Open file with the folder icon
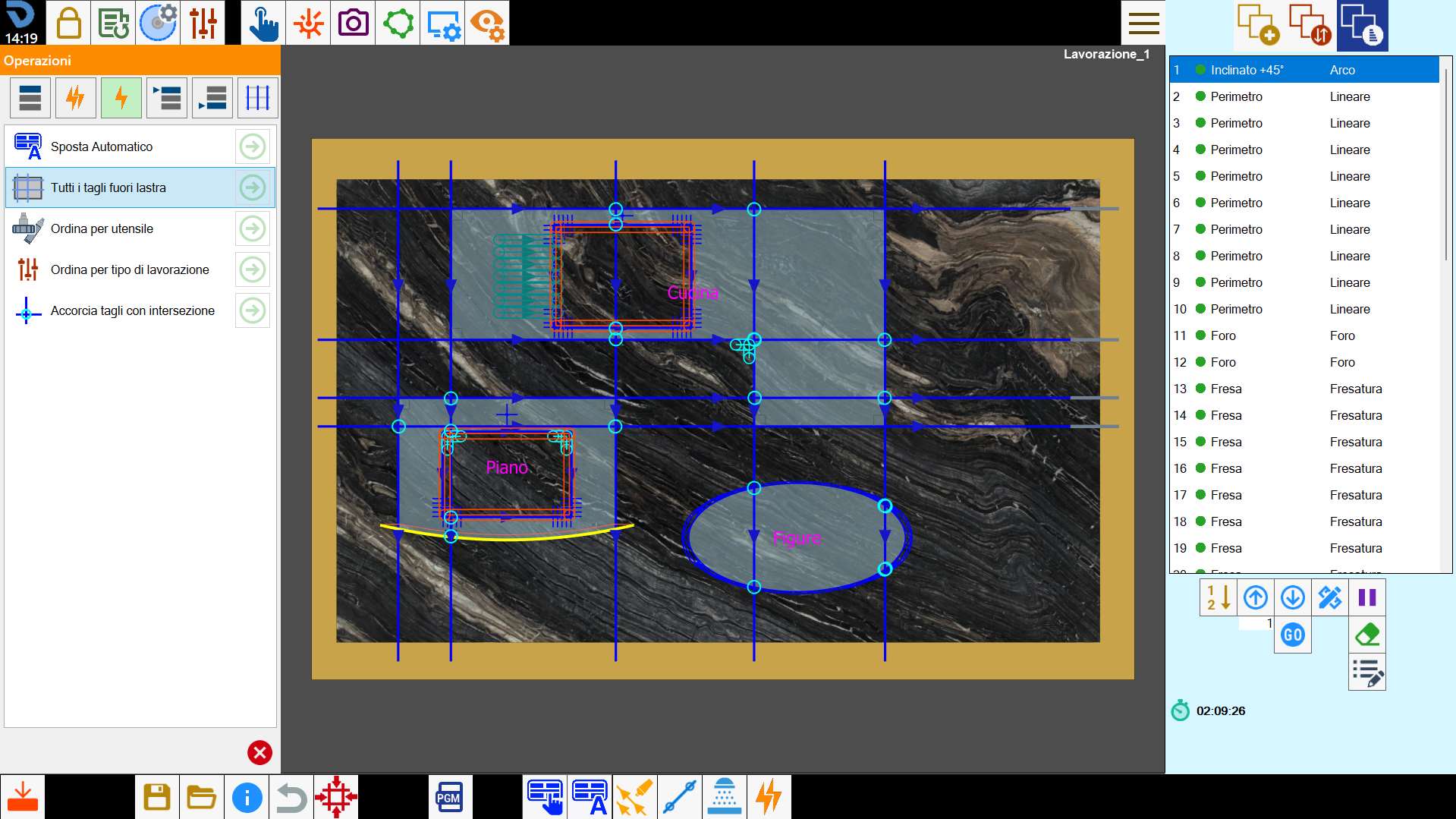This screenshot has width=1456, height=819. [202, 797]
